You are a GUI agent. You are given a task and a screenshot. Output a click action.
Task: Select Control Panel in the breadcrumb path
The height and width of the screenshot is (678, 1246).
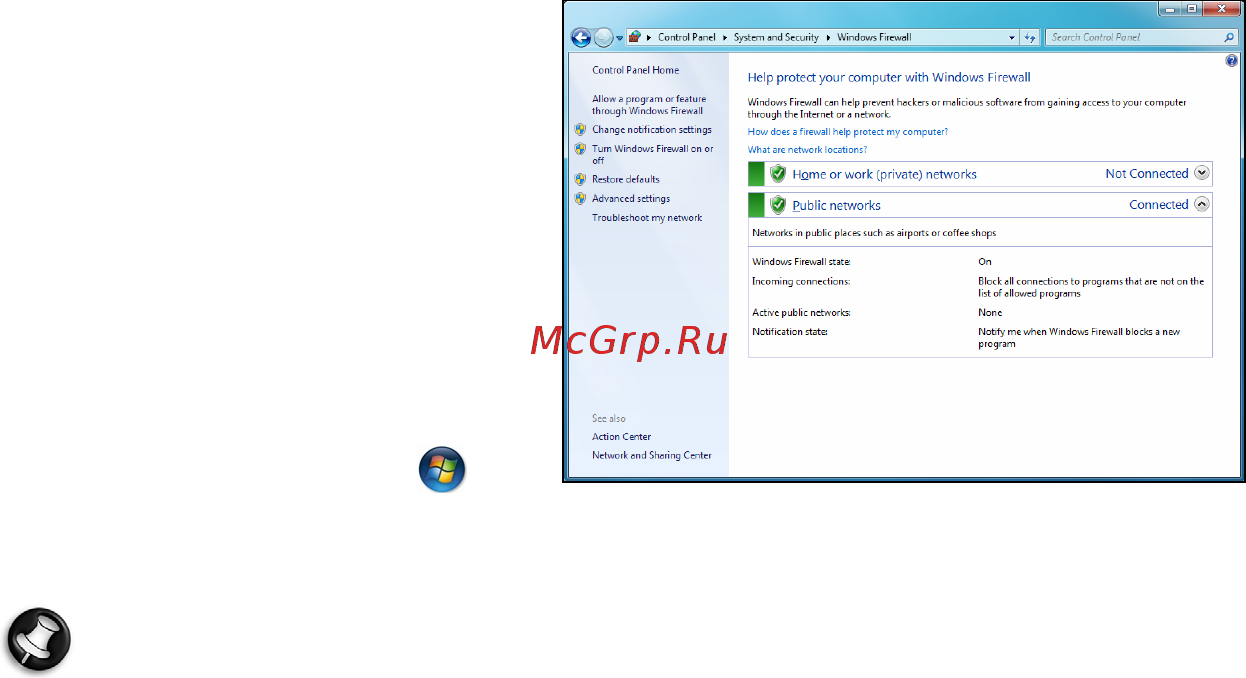pyautogui.click(x=686, y=37)
